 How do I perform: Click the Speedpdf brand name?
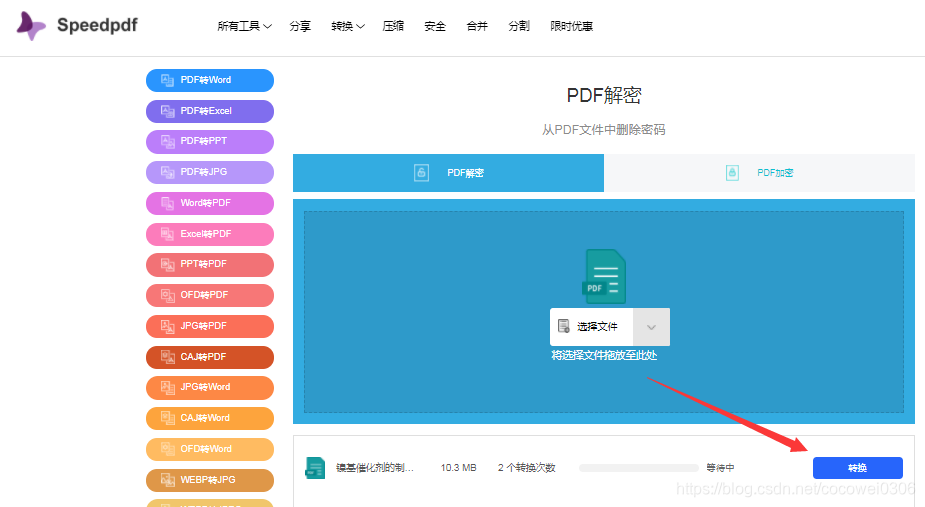97,25
